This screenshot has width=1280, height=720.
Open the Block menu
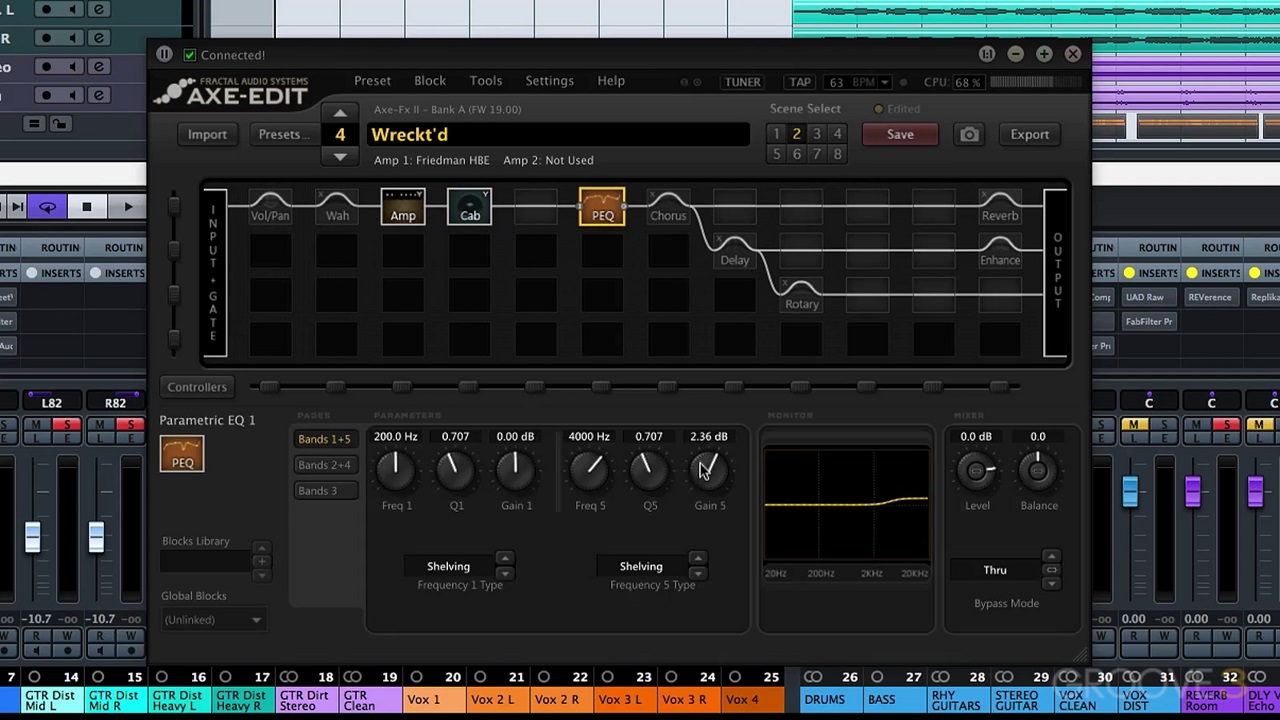(x=430, y=81)
